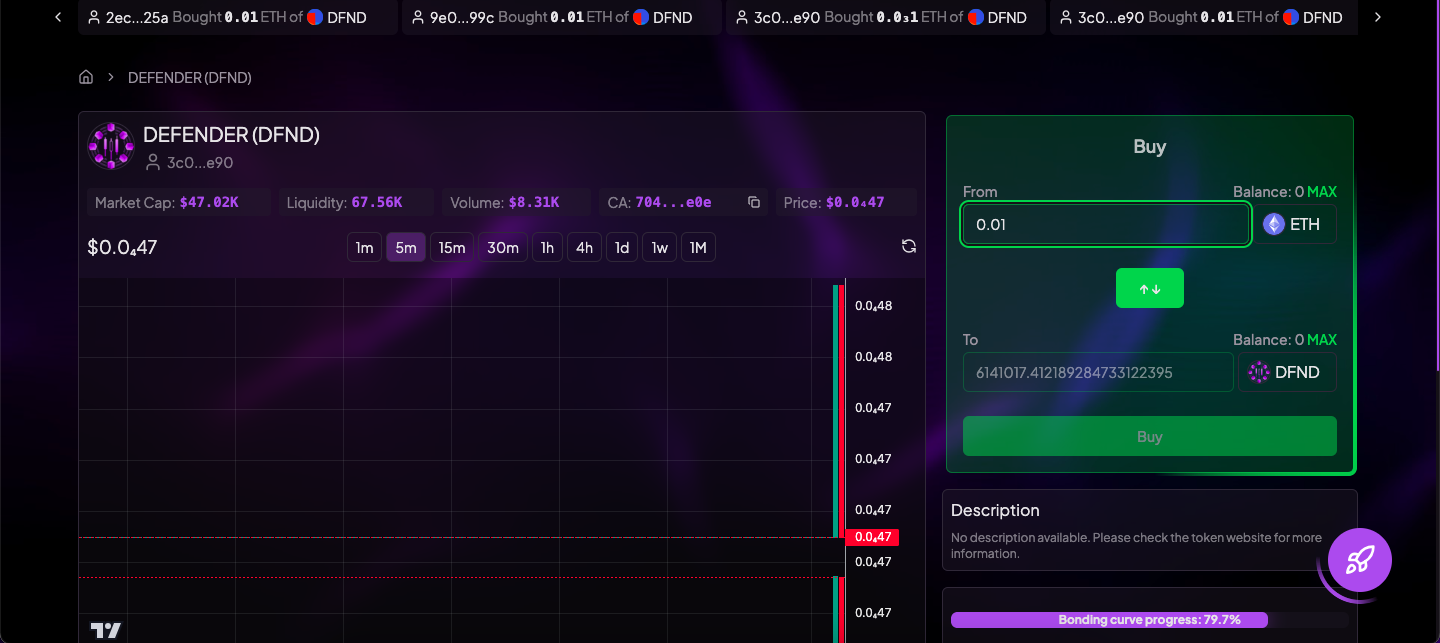1440x643 pixels.
Task: Click the TradingView logo on chart
Action: [x=106, y=629]
